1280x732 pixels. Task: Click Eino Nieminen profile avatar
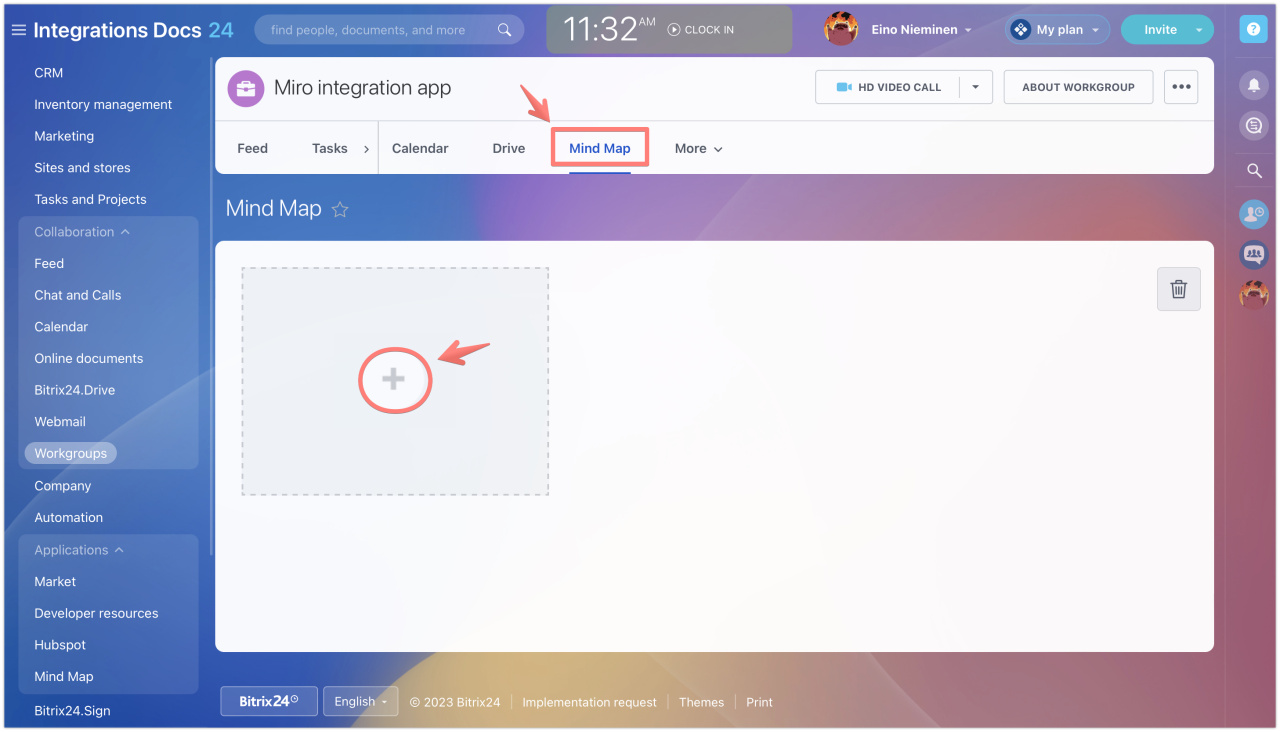tap(841, 29)
